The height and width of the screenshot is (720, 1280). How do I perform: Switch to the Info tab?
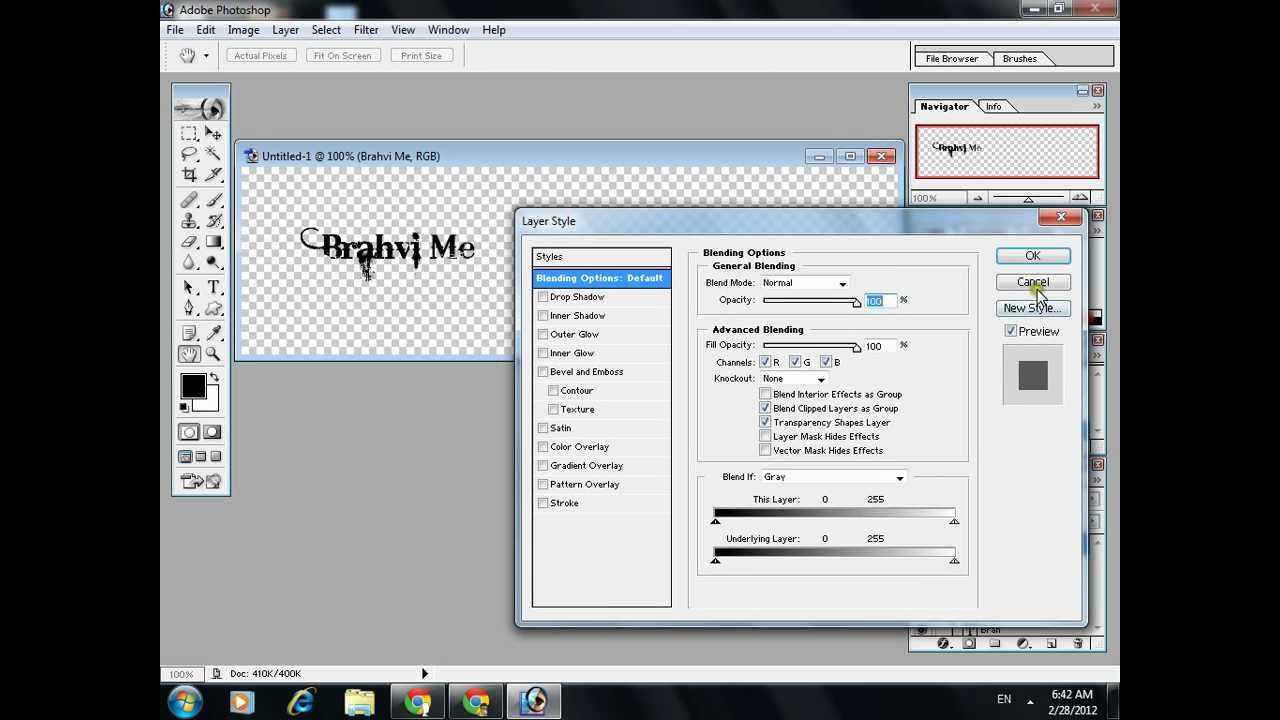(x=993, y=106)
